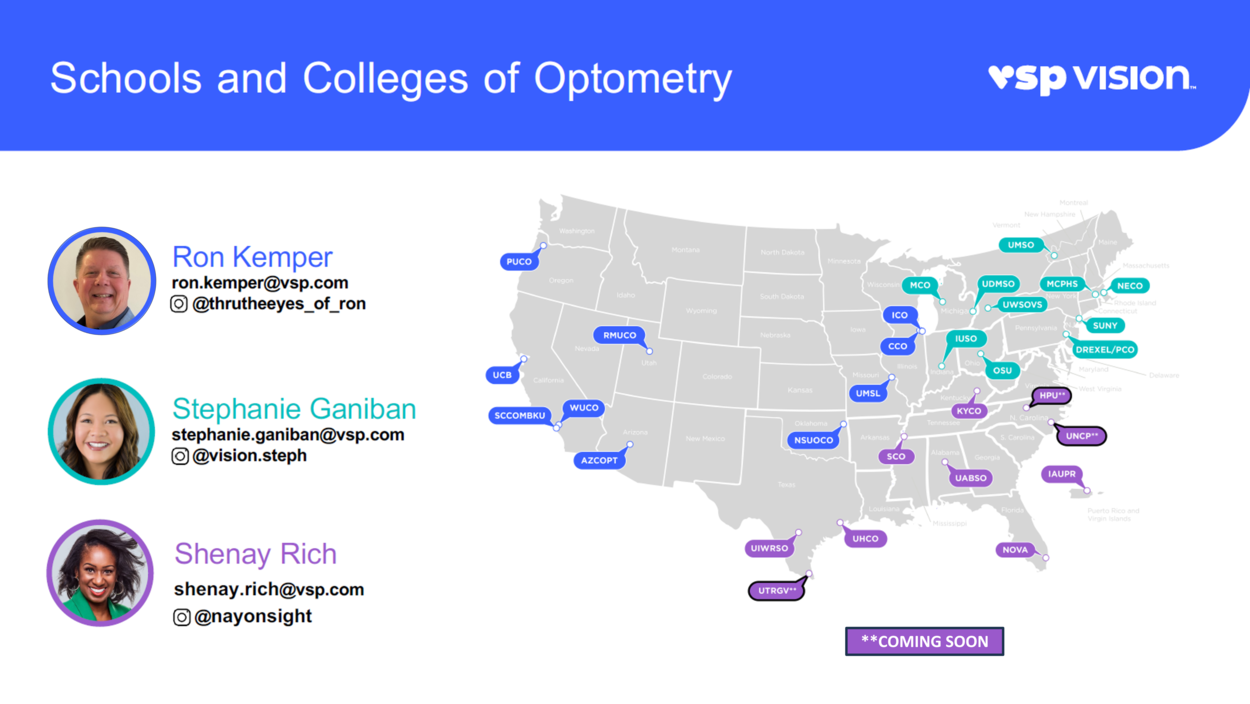The width and height of the screenshot is (1250, 704).
Task: Click the DREXEL/PCO map marker
Action: tap(1105, 350)
